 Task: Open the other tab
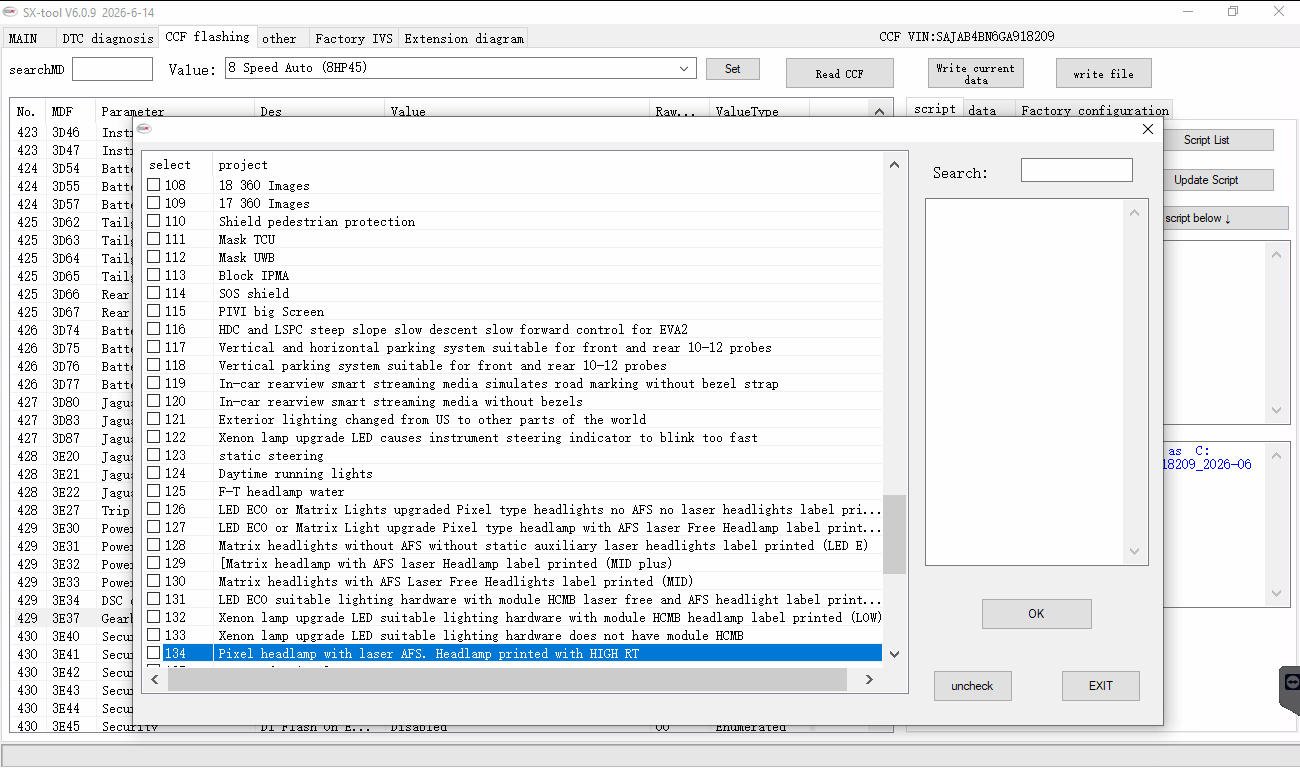(x=279, y=38)
